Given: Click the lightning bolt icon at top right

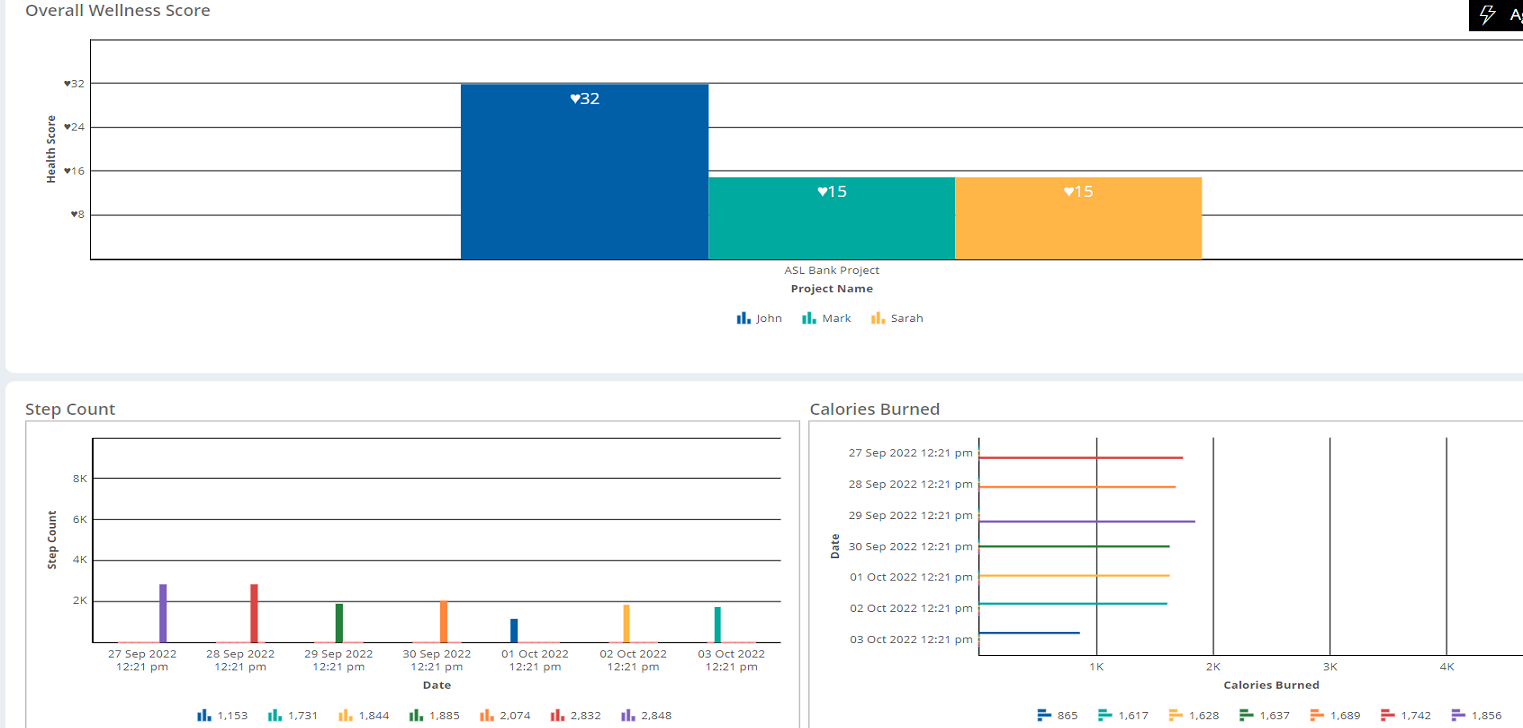Looking at the screenshot, I should coord(1487,14).
